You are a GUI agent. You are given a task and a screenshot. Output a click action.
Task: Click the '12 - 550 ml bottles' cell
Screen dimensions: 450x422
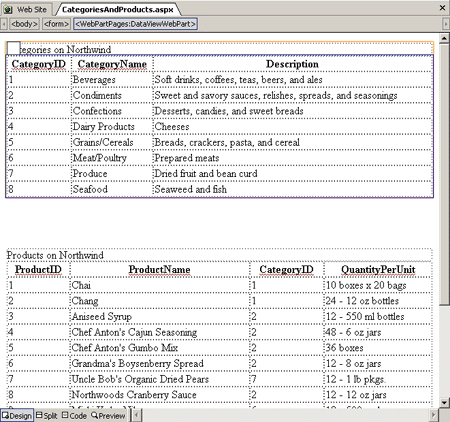click(378, 317)
